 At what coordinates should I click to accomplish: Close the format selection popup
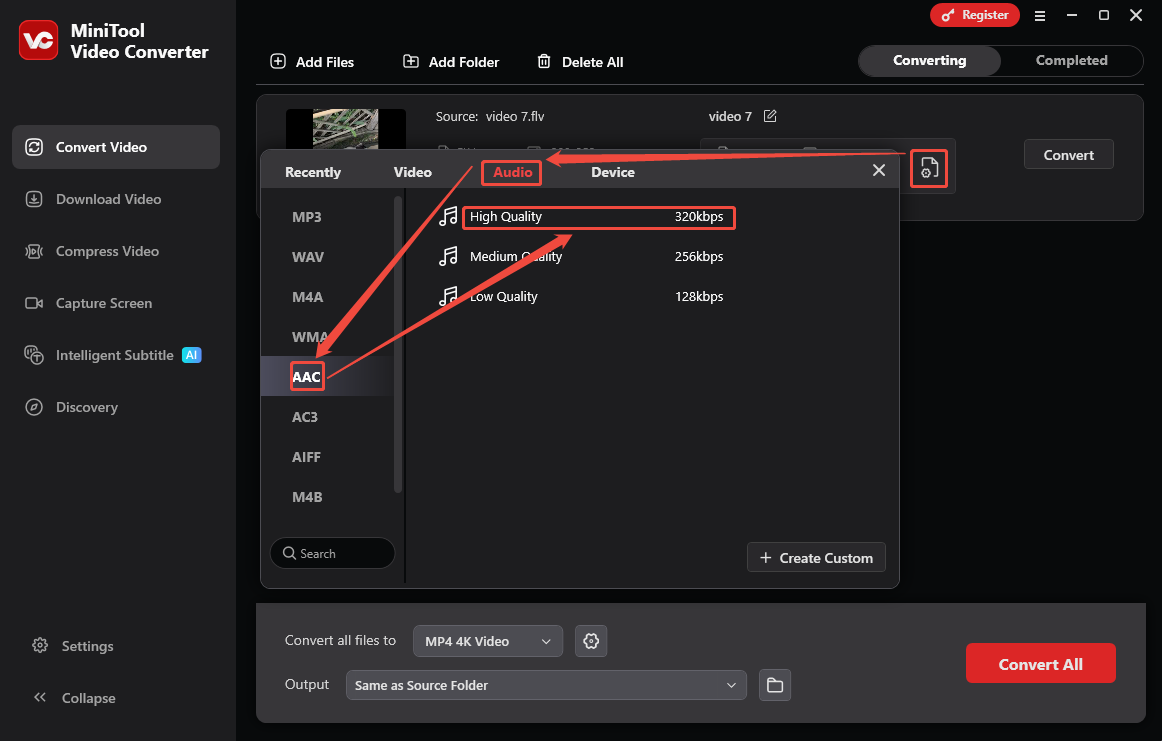click(879, 170)
